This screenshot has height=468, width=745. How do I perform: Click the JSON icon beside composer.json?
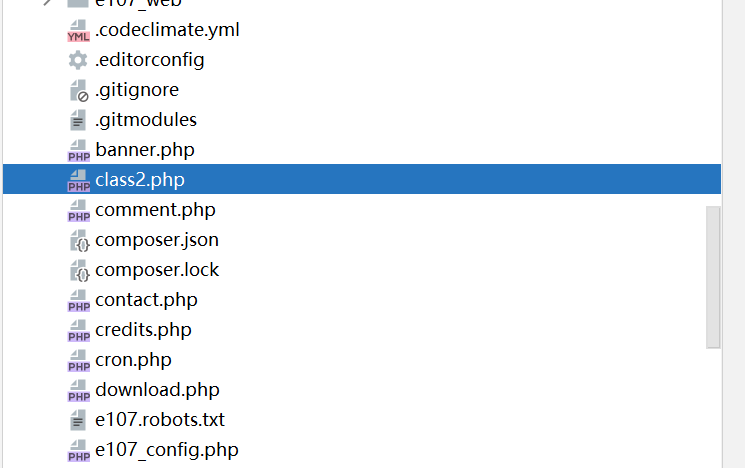(x=78, y=241)
